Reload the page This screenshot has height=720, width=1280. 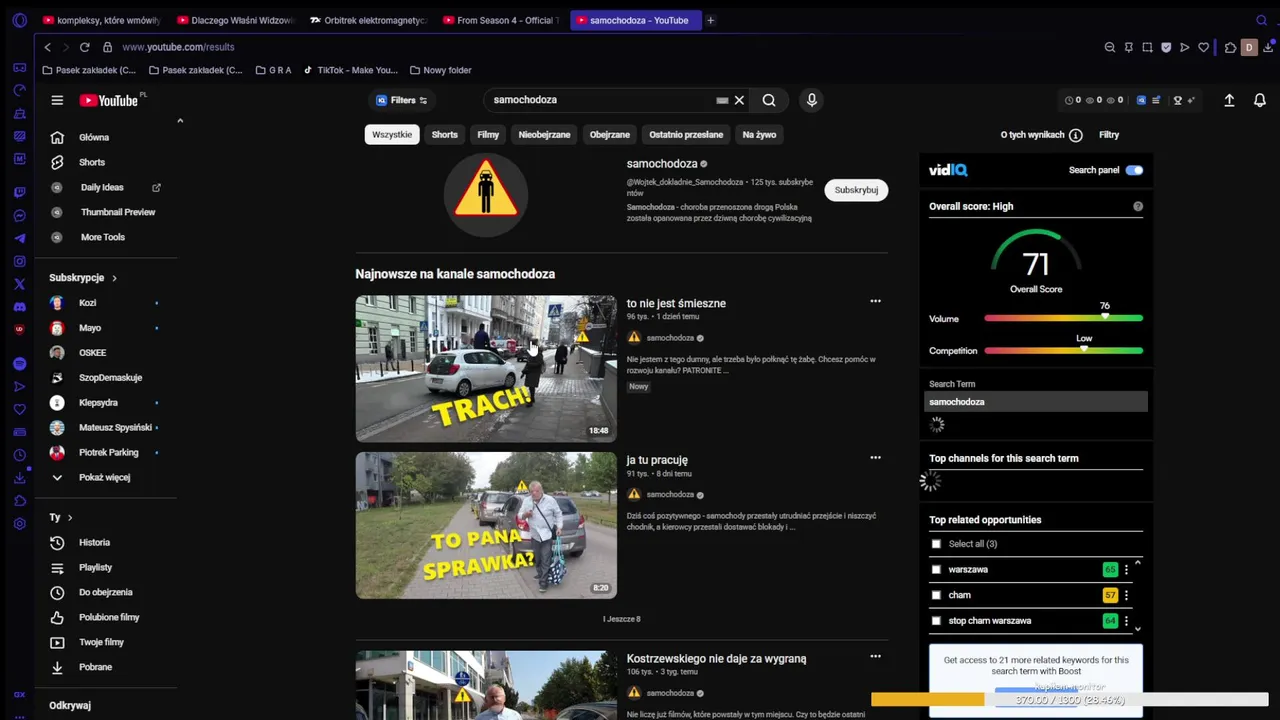(x=84, y=47)
